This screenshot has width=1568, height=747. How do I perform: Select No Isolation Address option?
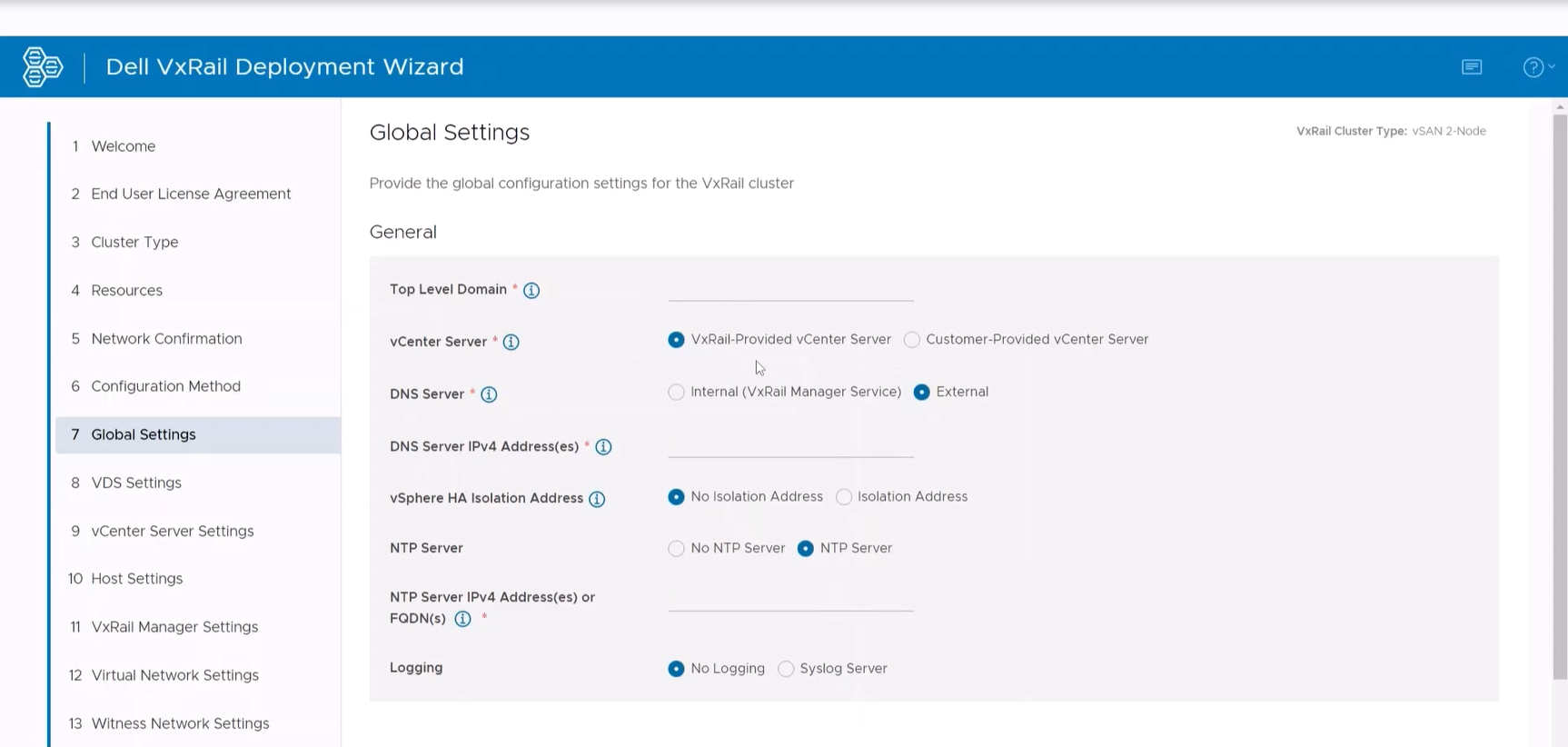click(x=676, y=497)
